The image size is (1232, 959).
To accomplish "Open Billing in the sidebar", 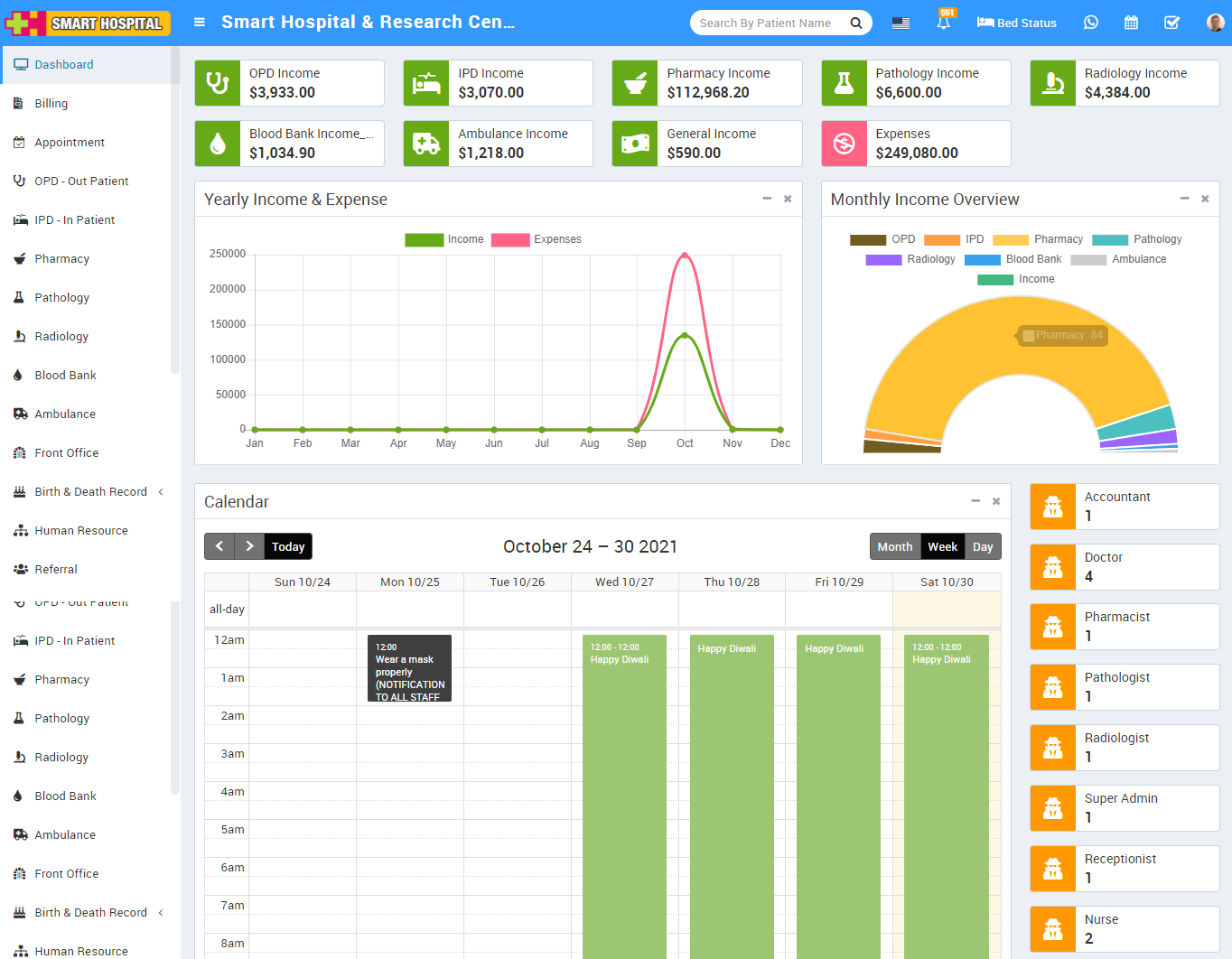I will tap(51, 104).
